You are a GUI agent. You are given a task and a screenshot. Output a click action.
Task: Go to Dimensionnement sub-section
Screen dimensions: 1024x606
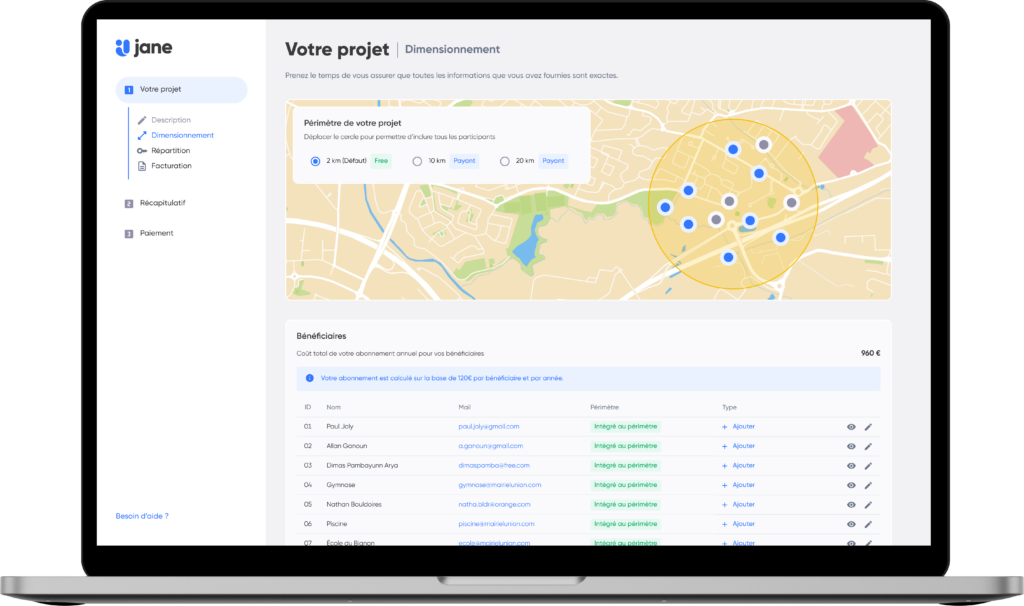pyautogui.click(x=182, y=135)
